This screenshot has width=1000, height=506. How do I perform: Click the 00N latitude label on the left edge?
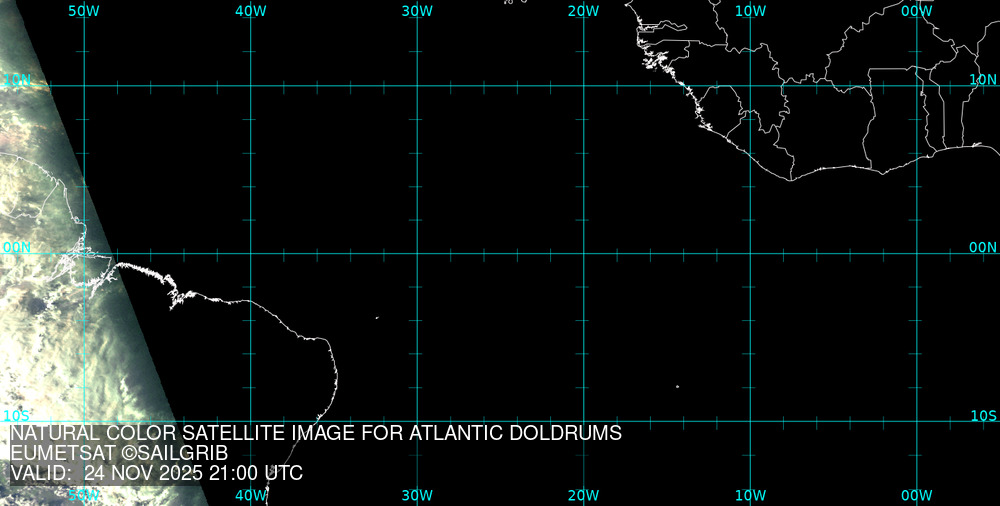tap(17, 247)
